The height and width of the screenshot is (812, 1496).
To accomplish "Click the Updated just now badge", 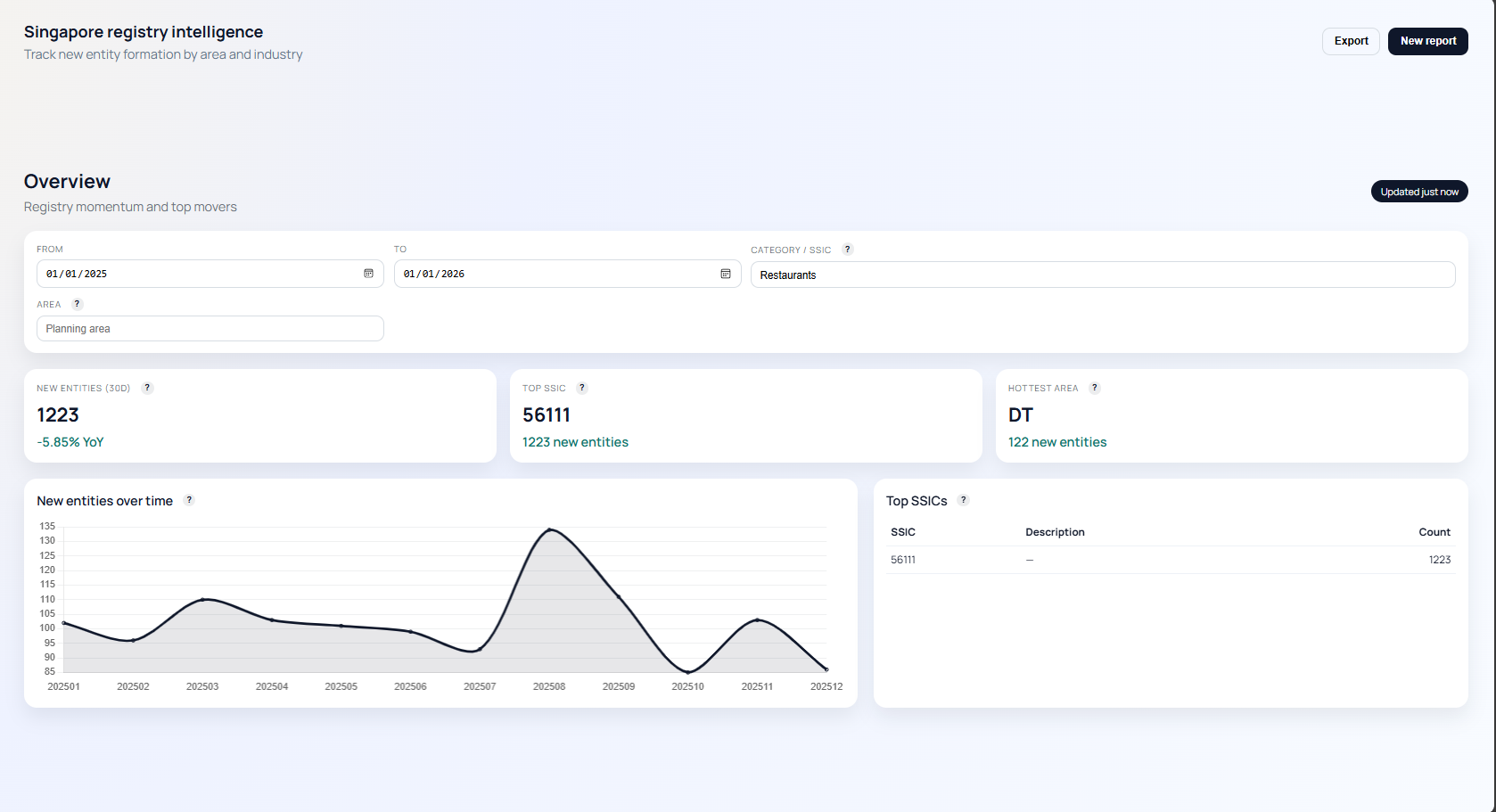I will [1419, 191].
